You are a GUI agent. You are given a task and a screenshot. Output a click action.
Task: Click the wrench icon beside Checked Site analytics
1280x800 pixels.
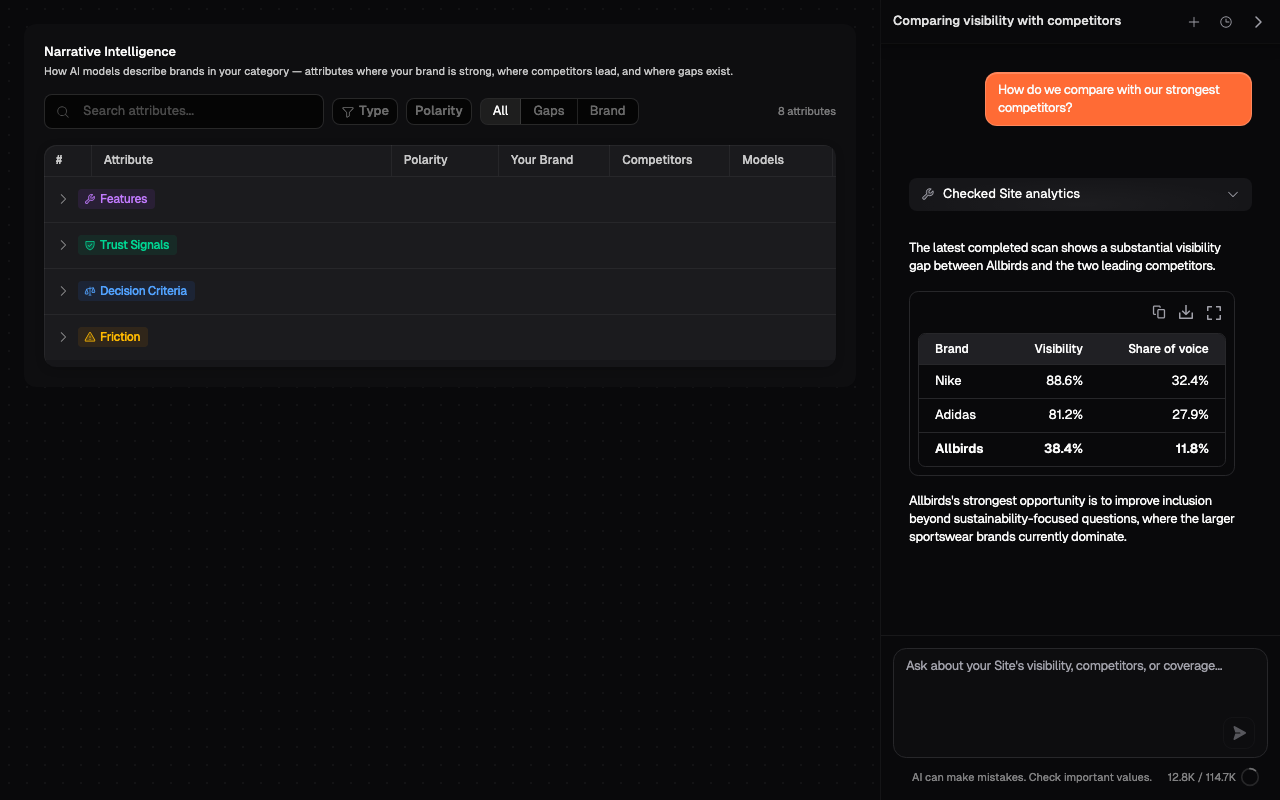[x=928, y=194]
